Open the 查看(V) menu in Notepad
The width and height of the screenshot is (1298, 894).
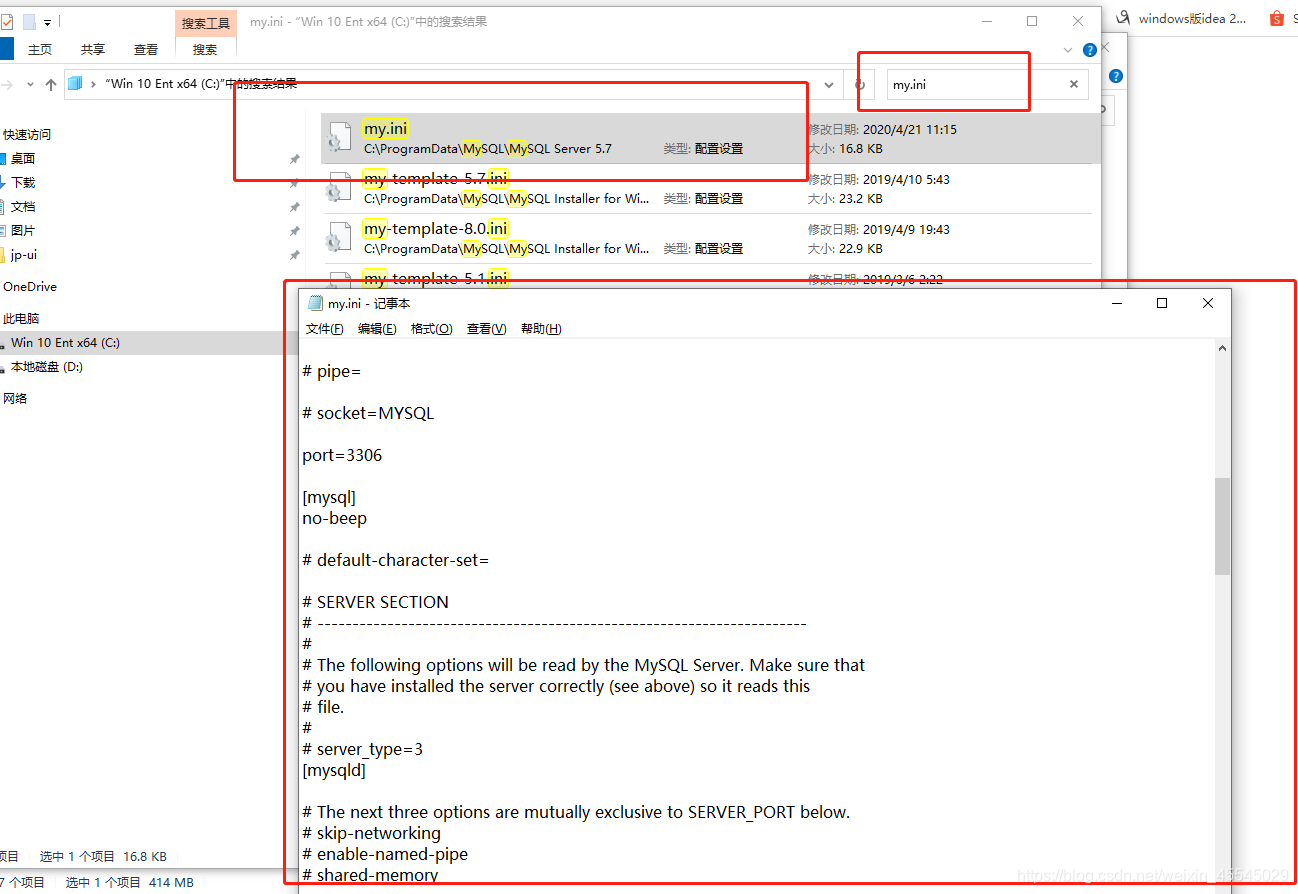pos(486,328)
